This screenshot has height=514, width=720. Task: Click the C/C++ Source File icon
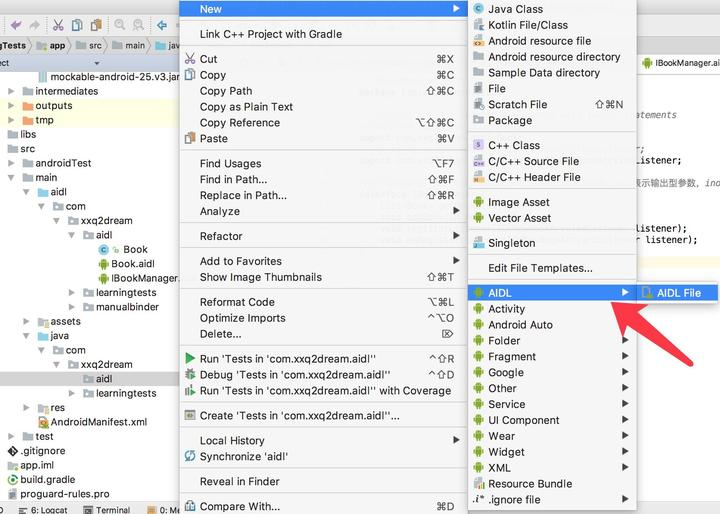(478, 161)
